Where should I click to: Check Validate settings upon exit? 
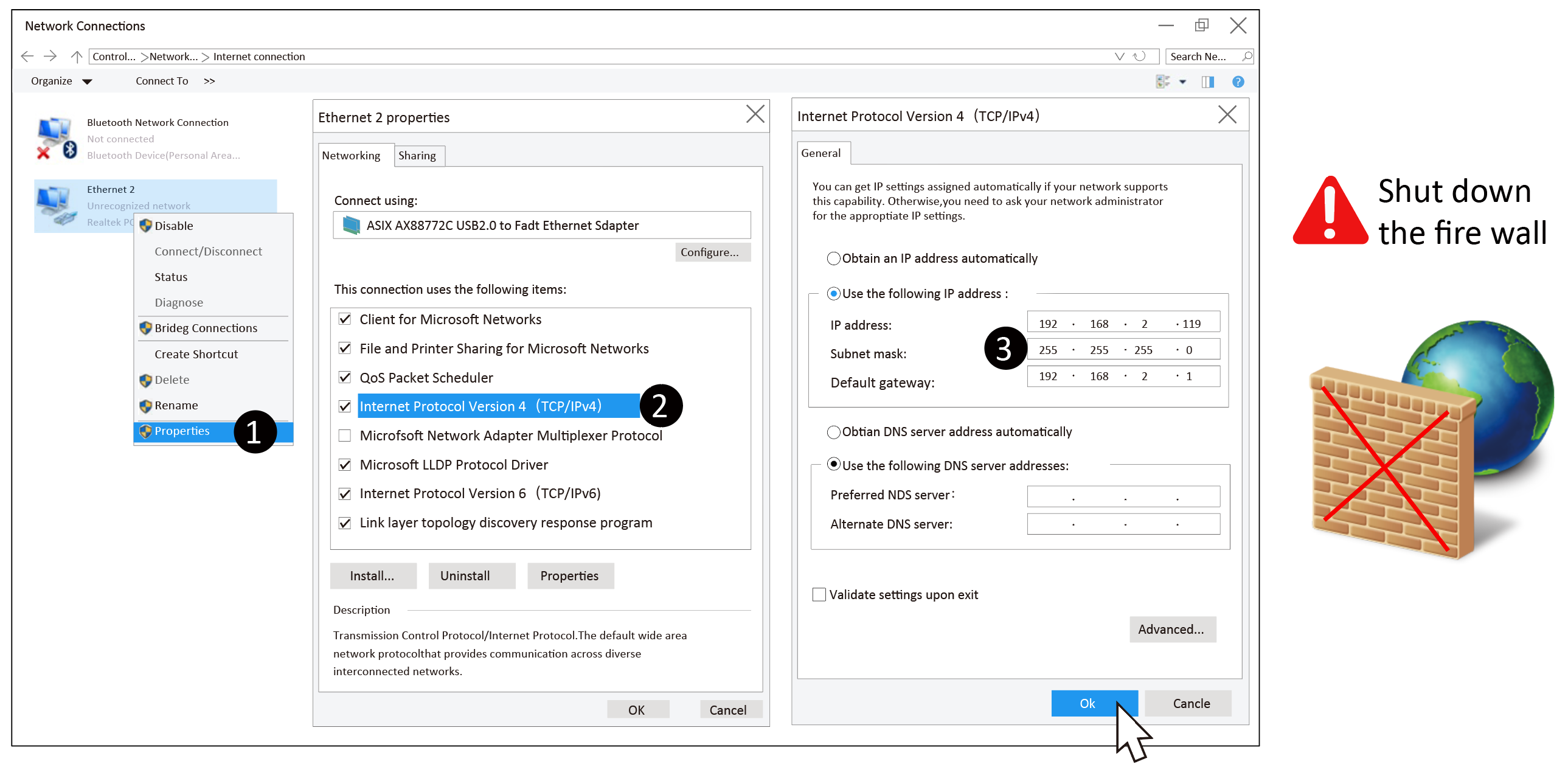click(x=819, y=595)
